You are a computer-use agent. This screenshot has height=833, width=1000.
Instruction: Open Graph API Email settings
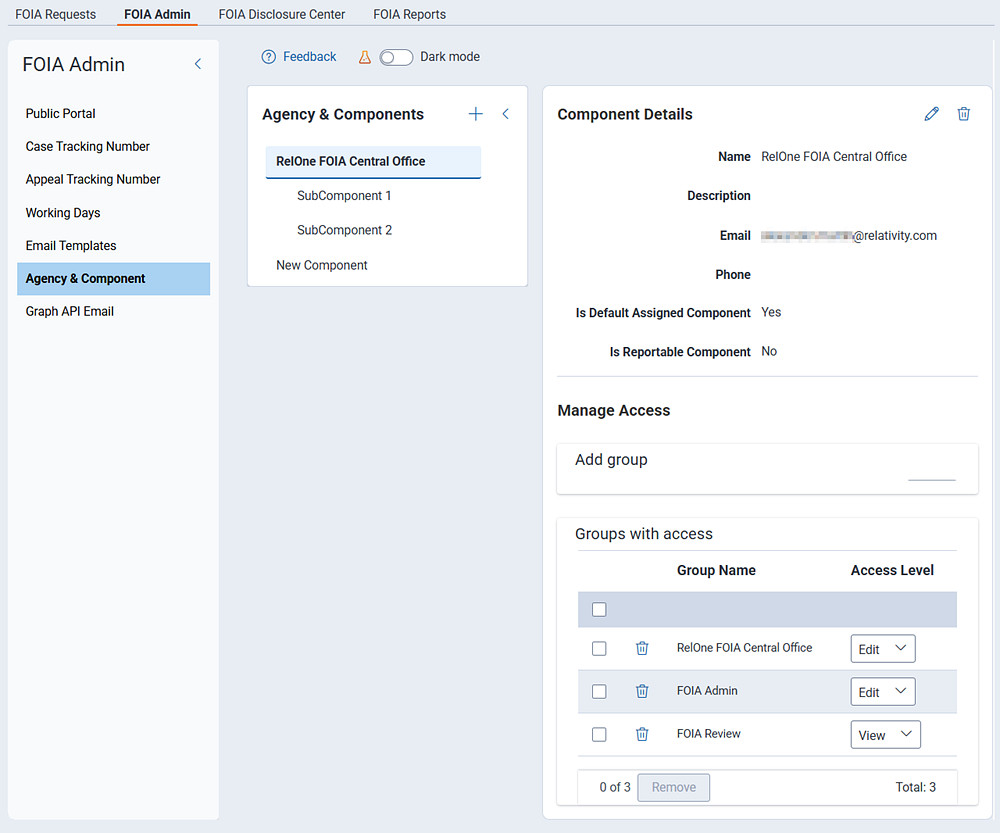[70, 311]
